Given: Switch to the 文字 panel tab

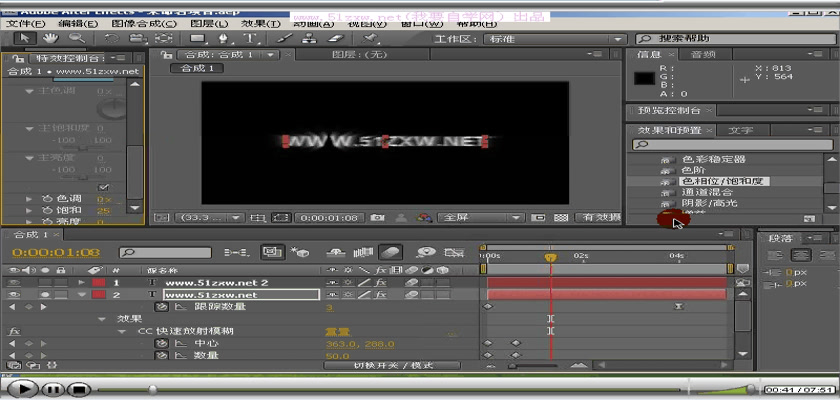Looking at the screenshot, I should 741,130.
